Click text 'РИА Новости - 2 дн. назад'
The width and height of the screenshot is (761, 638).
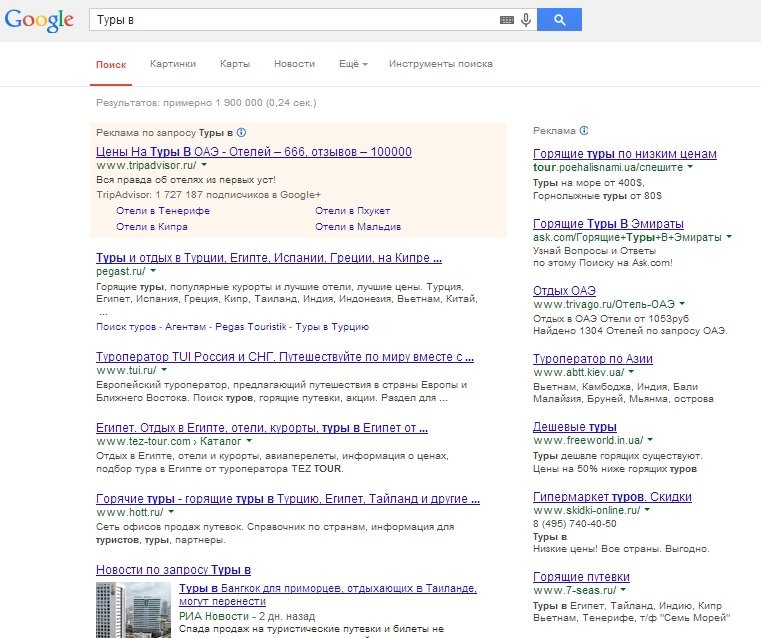coord(247,616)
